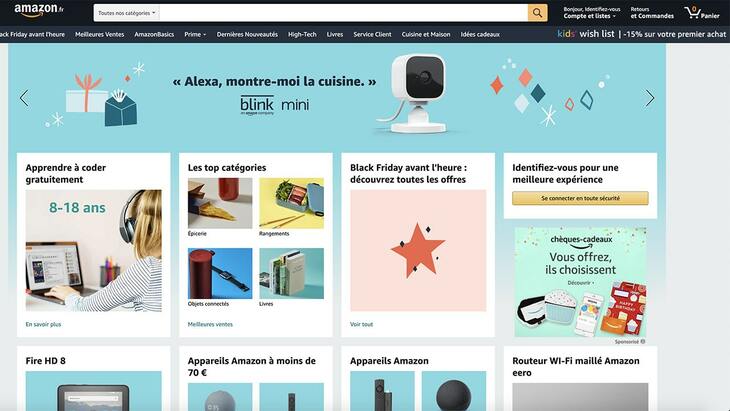730x411 pixels.
Task: Open the Prime dropdown menu
Action: [195, 34]
